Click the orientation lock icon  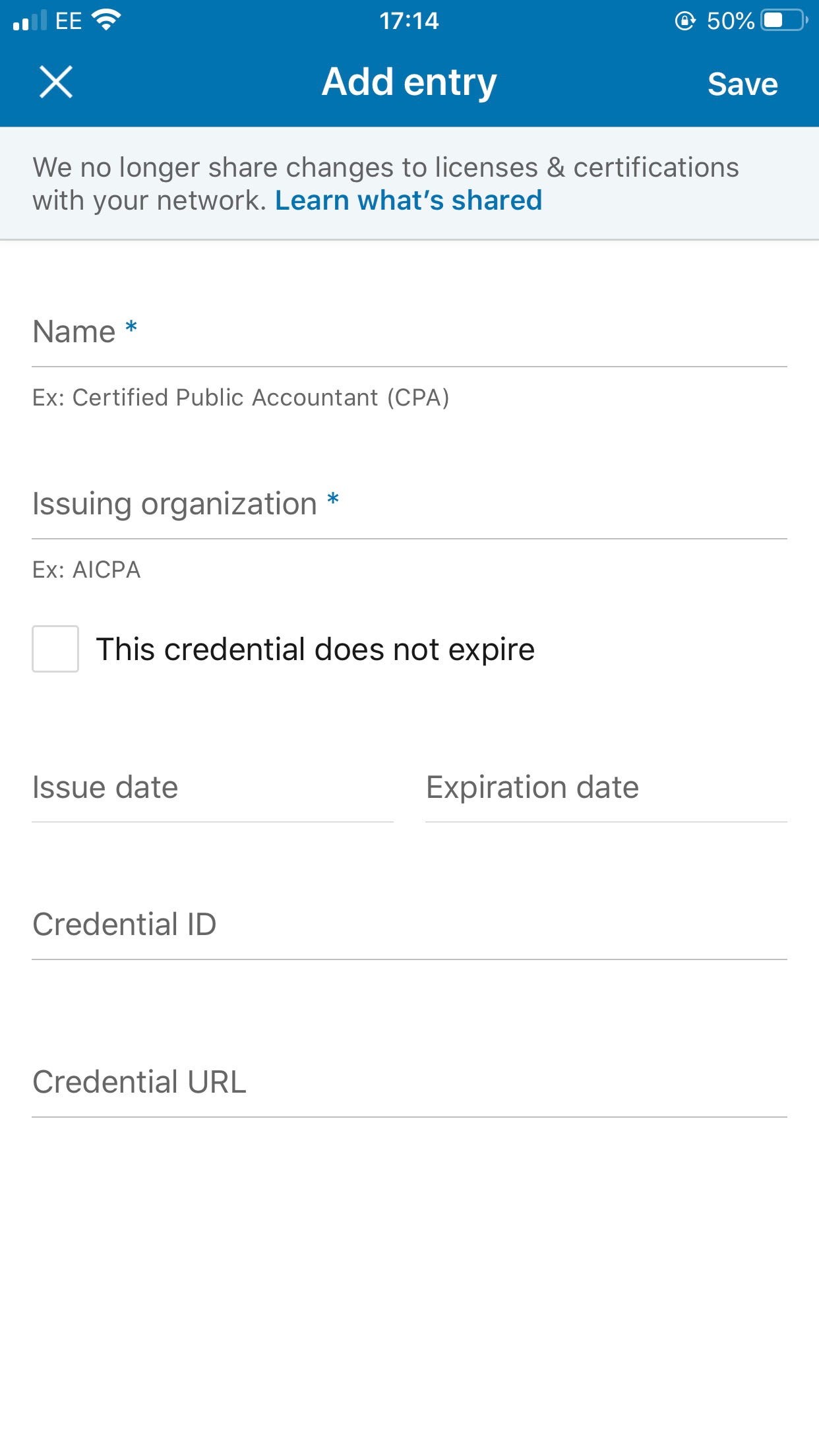[x=686, y=20]
